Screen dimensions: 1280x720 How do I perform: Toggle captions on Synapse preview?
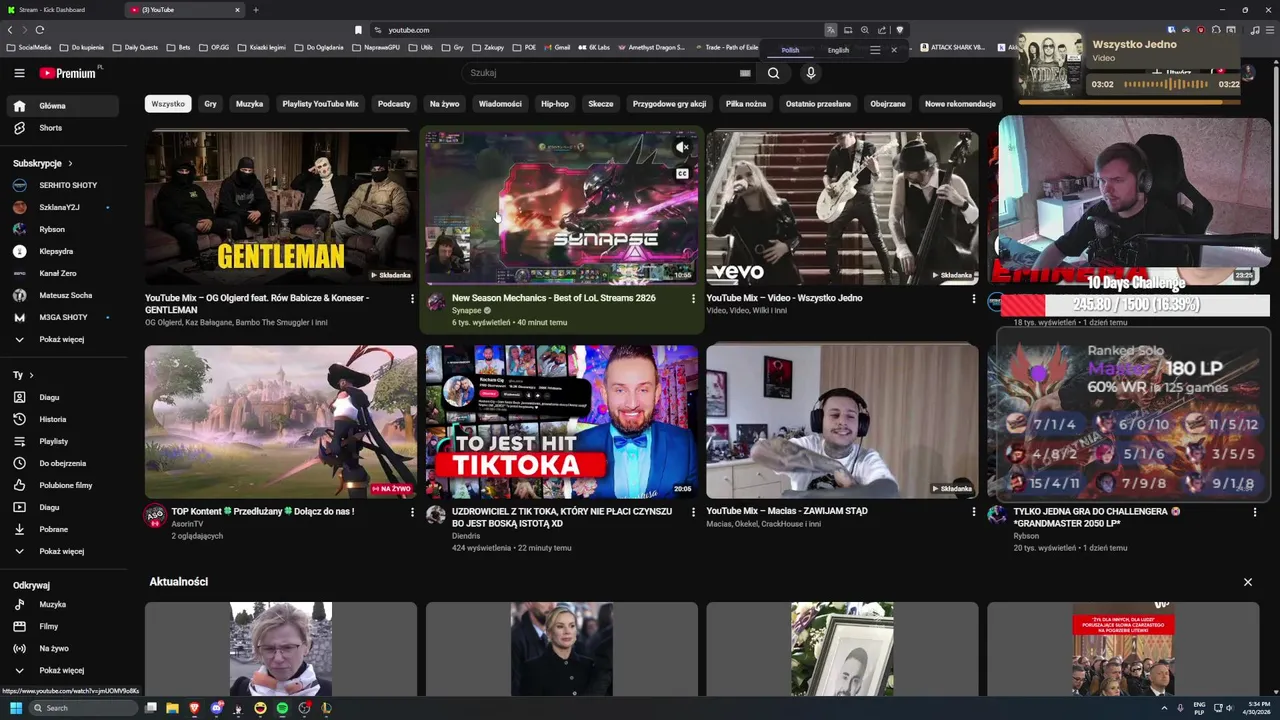(x=682, y=174)
